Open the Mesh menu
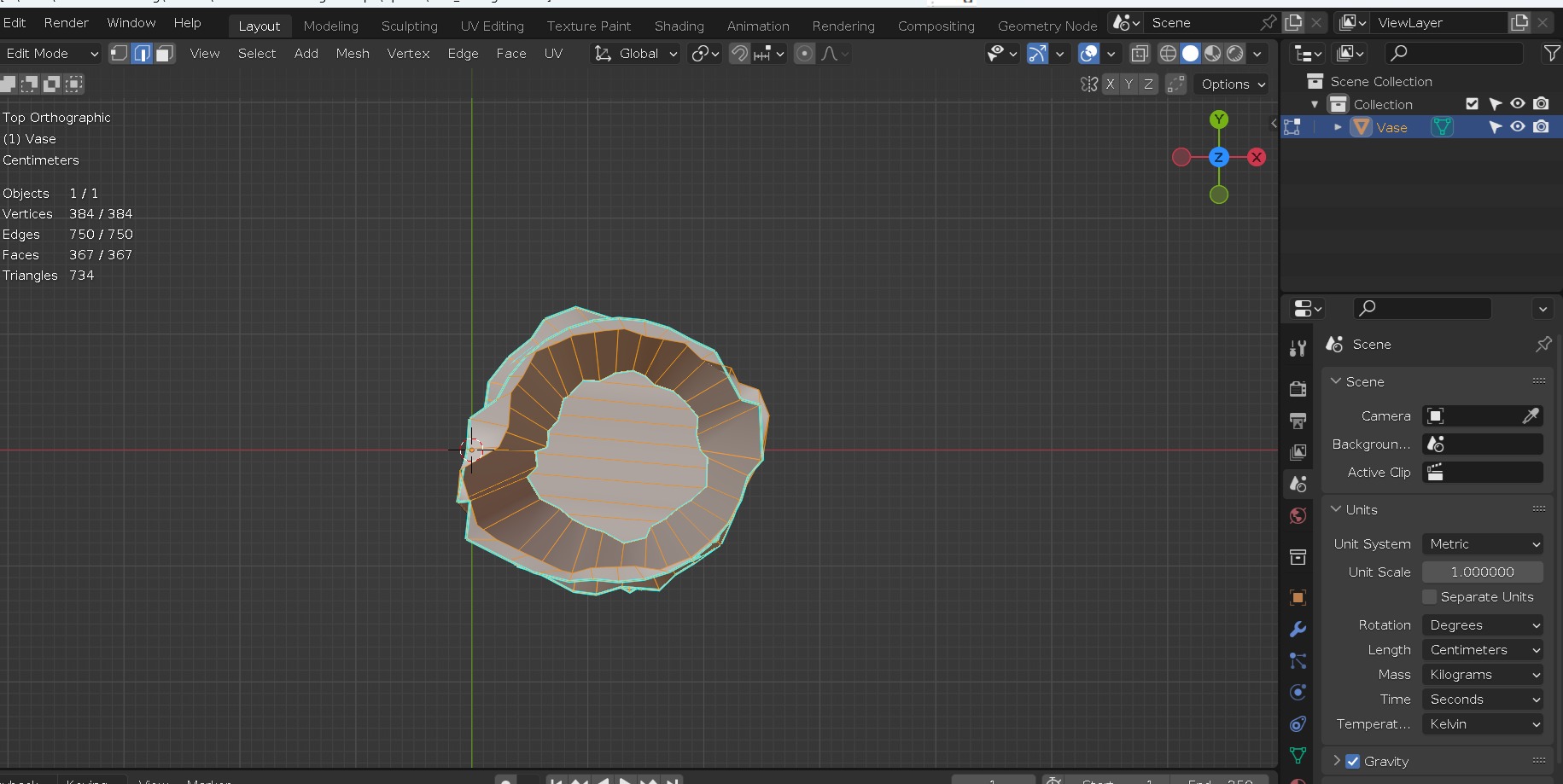The width and height of the screenshot is (1563, 784). tap(352, 54)
